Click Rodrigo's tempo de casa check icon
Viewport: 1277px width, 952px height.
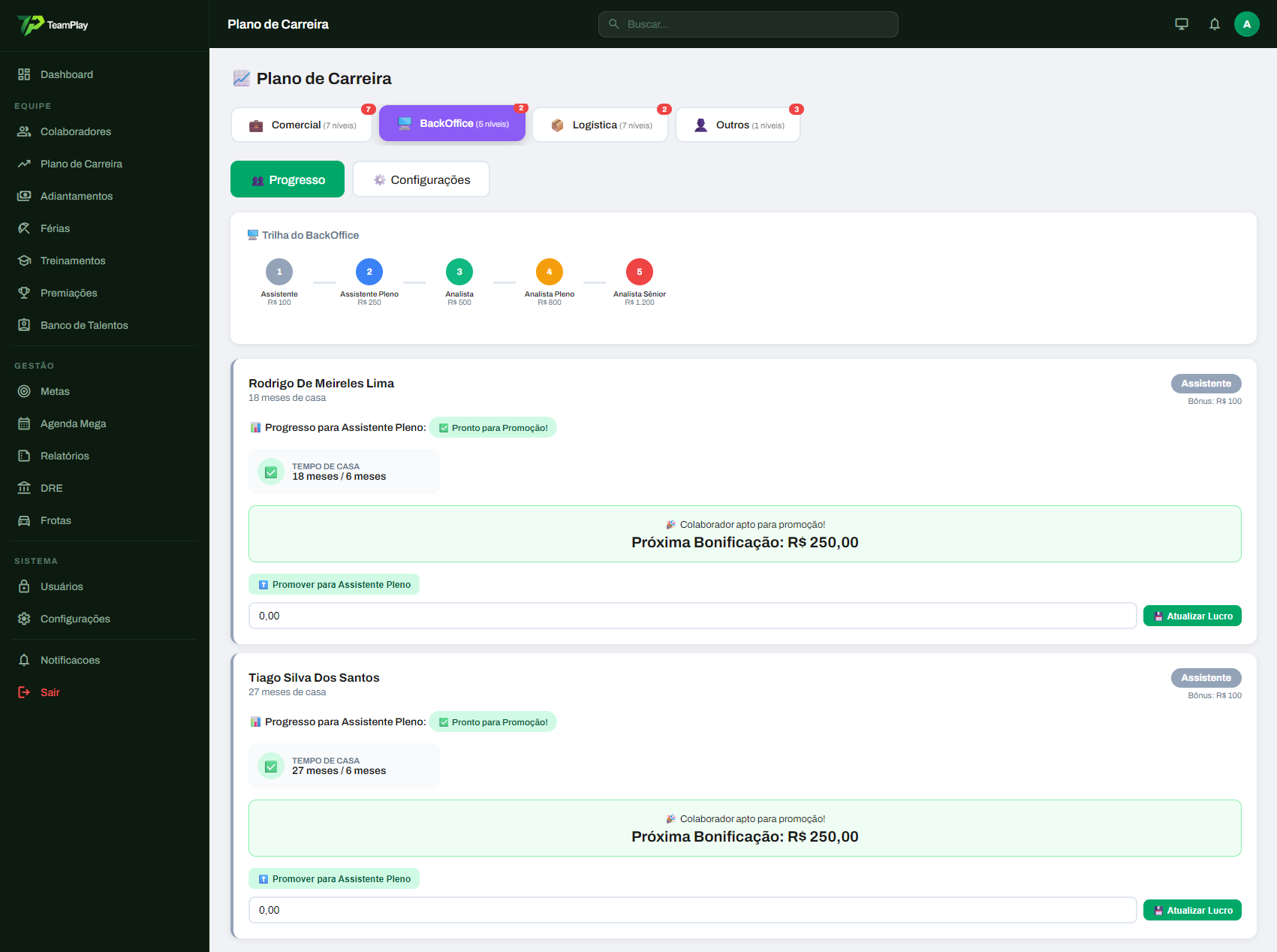point(271,471)
